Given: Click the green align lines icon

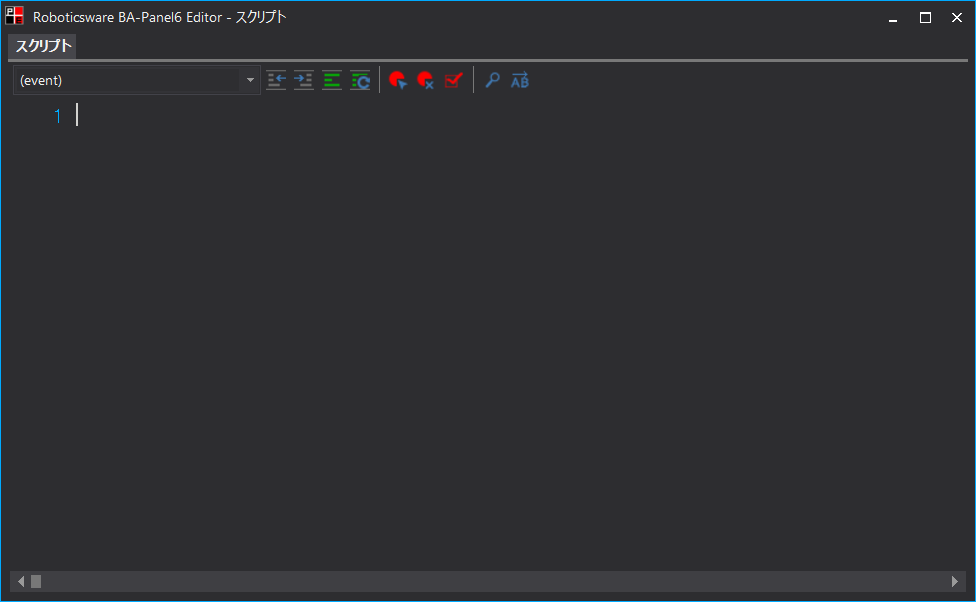Looking at the screenshot, I should pos(332,80).
